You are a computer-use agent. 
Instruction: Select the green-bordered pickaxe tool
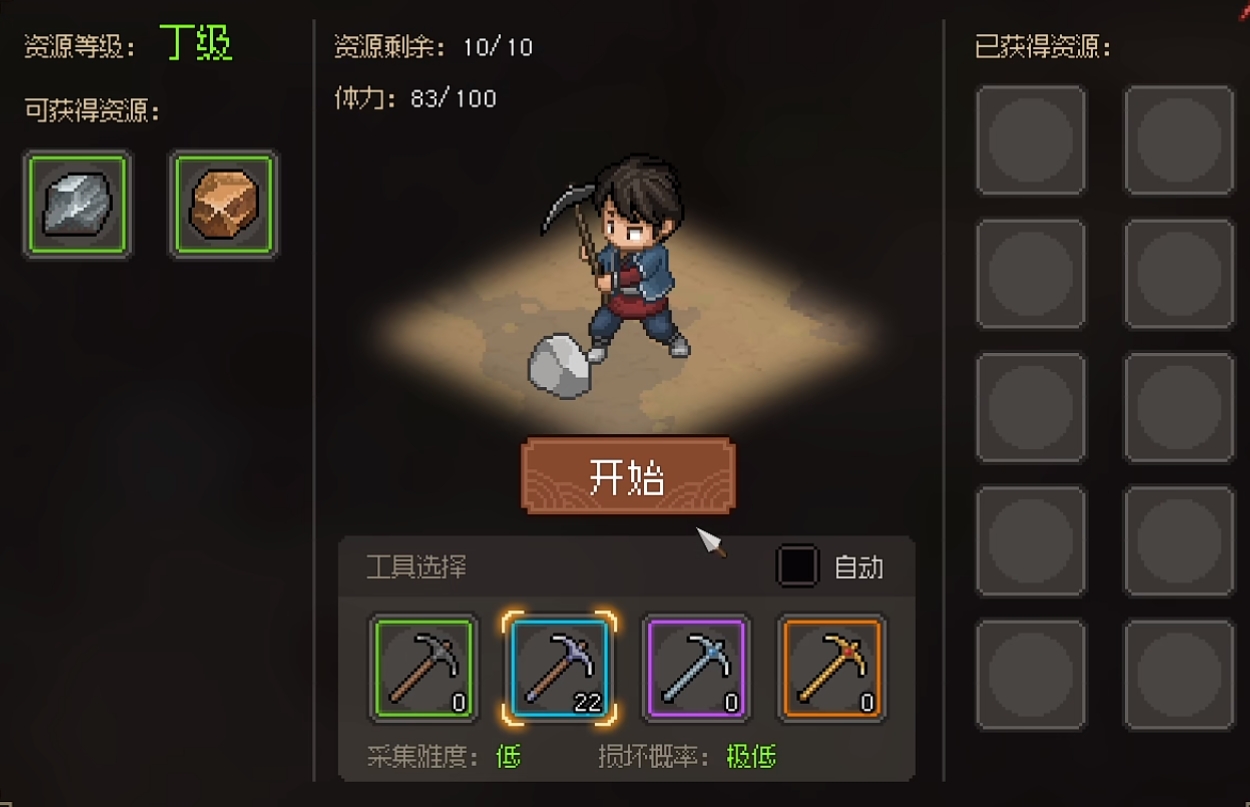click(423, 668)
